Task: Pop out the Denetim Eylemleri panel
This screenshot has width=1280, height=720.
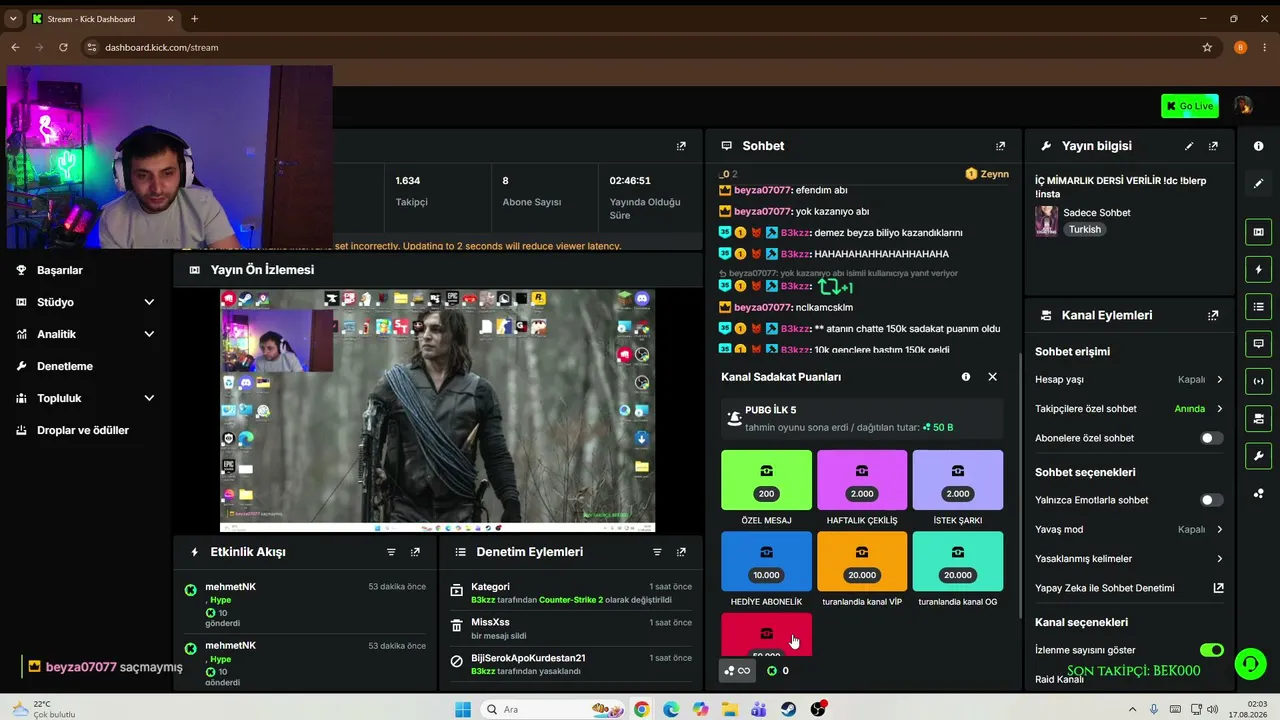Action: (x=681, y=552)
